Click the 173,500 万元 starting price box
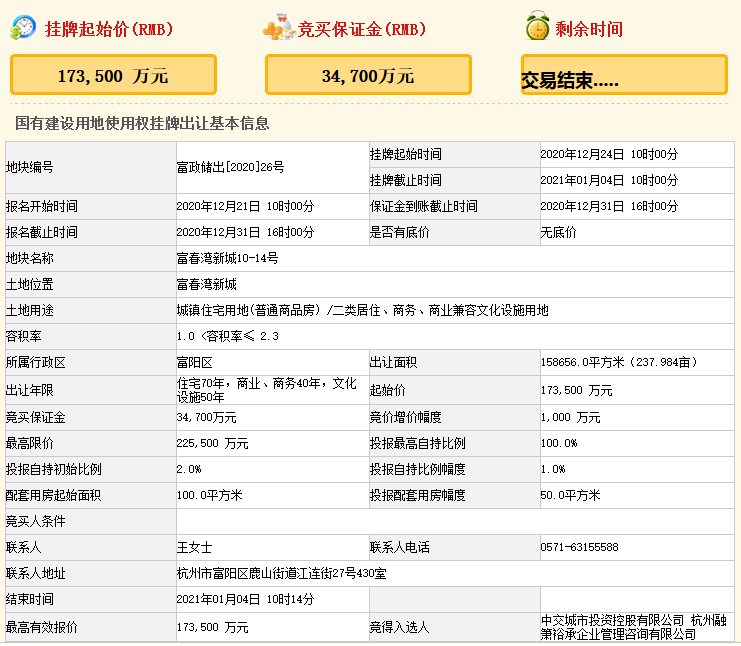The image size is (741, 646). [113, 75]
